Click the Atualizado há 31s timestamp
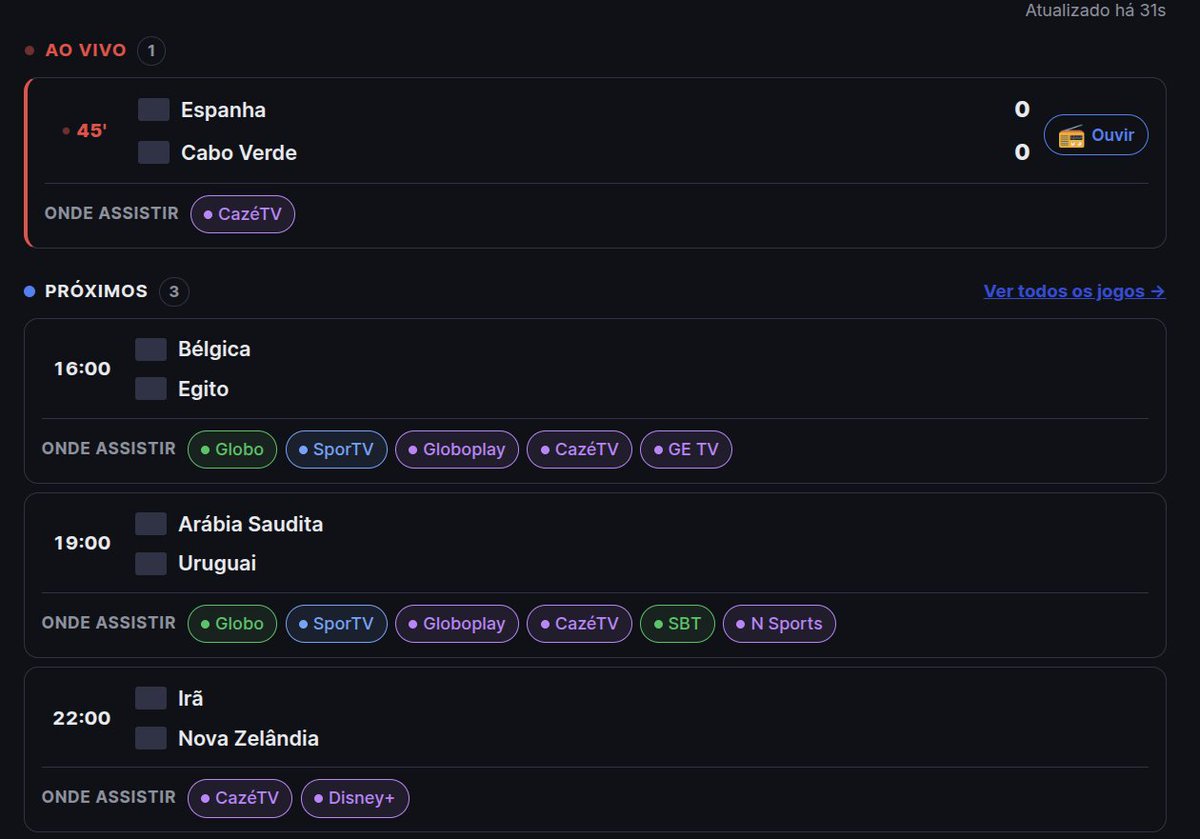 tap(1095, 11)
